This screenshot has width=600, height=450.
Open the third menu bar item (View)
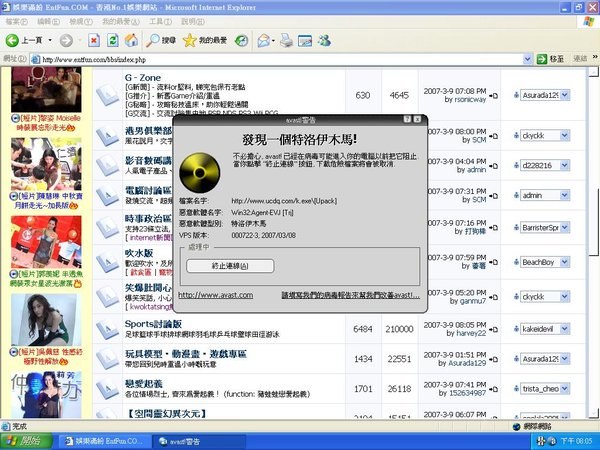pos(81,22)
